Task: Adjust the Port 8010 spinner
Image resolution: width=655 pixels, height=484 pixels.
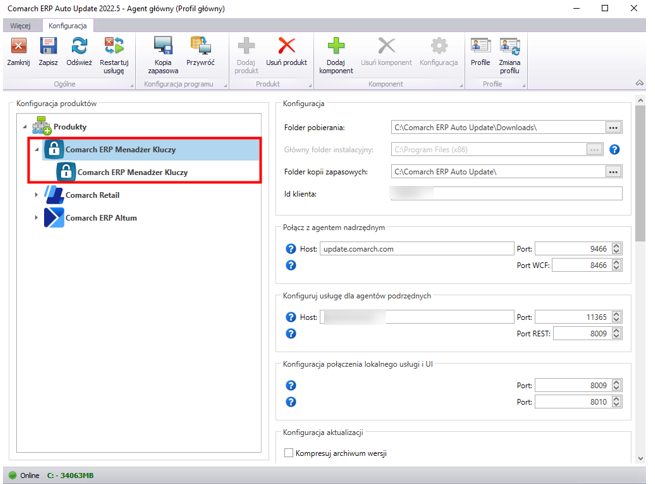Action: coord(617,402)
